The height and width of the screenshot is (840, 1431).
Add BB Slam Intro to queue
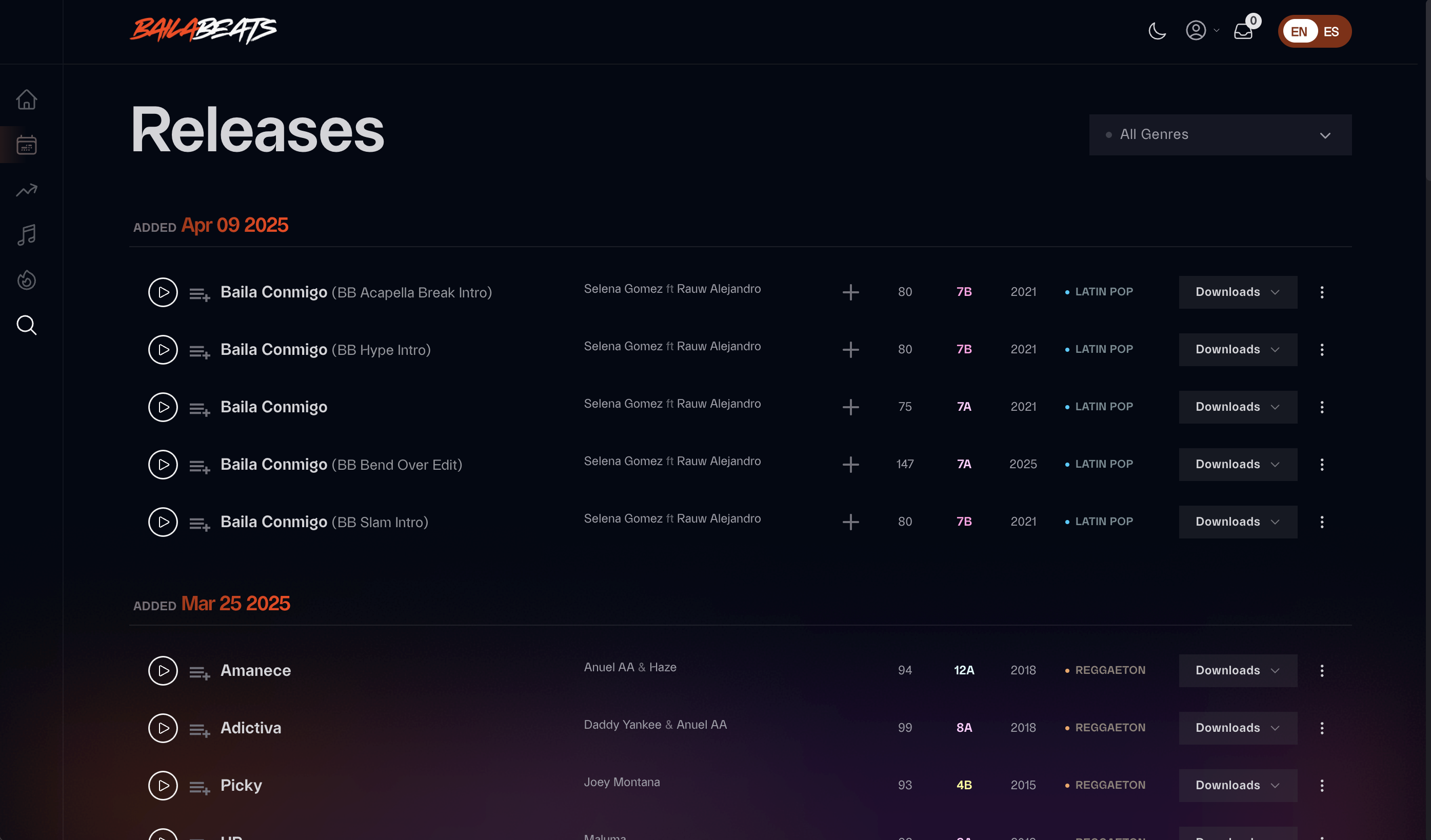[200, 524]
